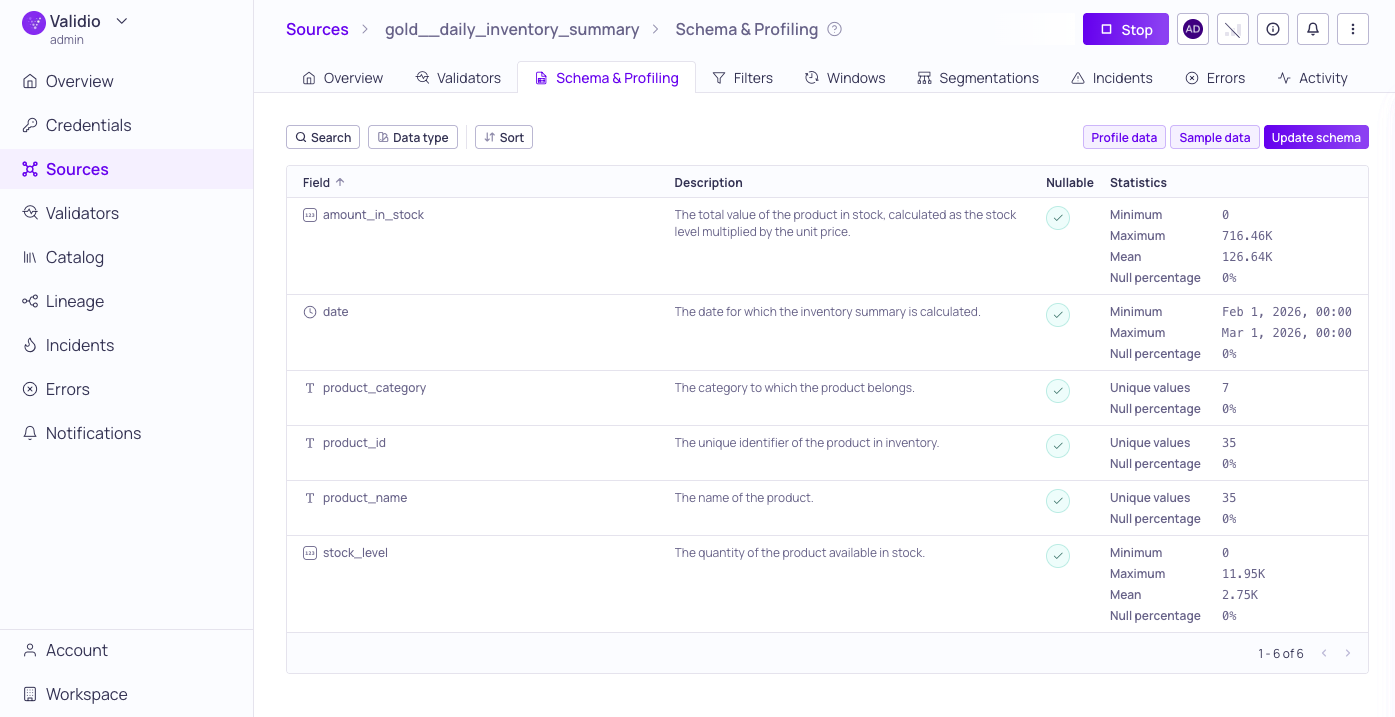
Task: Open Overview in the sidebar
Action: click(x=126, y=81)
